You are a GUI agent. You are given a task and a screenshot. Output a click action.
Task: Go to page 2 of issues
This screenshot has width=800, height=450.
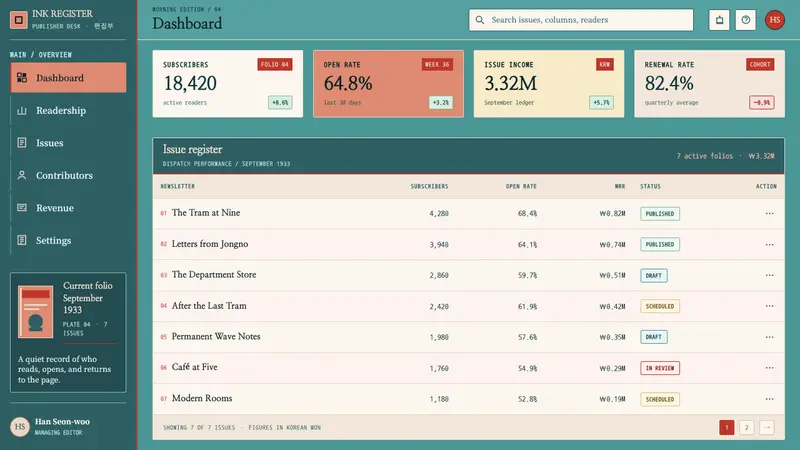746,428
